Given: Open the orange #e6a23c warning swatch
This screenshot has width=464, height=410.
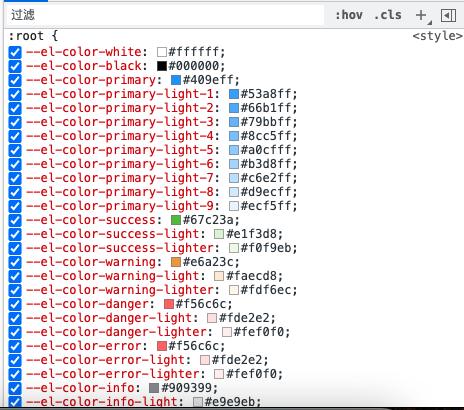Looking at the screenshot, I should [x=176, y=262].
